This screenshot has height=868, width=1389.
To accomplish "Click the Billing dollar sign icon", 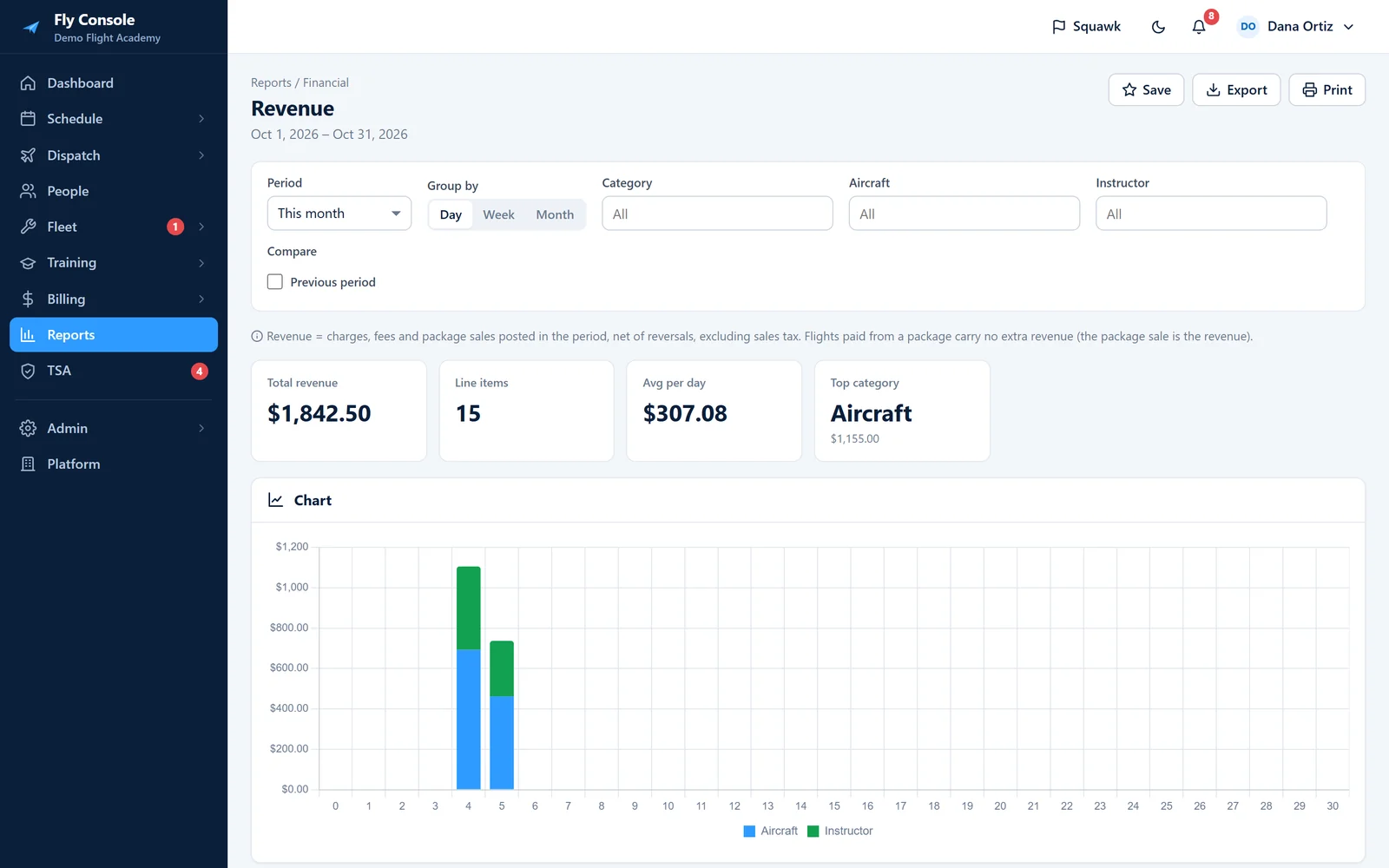I will 28,299.
